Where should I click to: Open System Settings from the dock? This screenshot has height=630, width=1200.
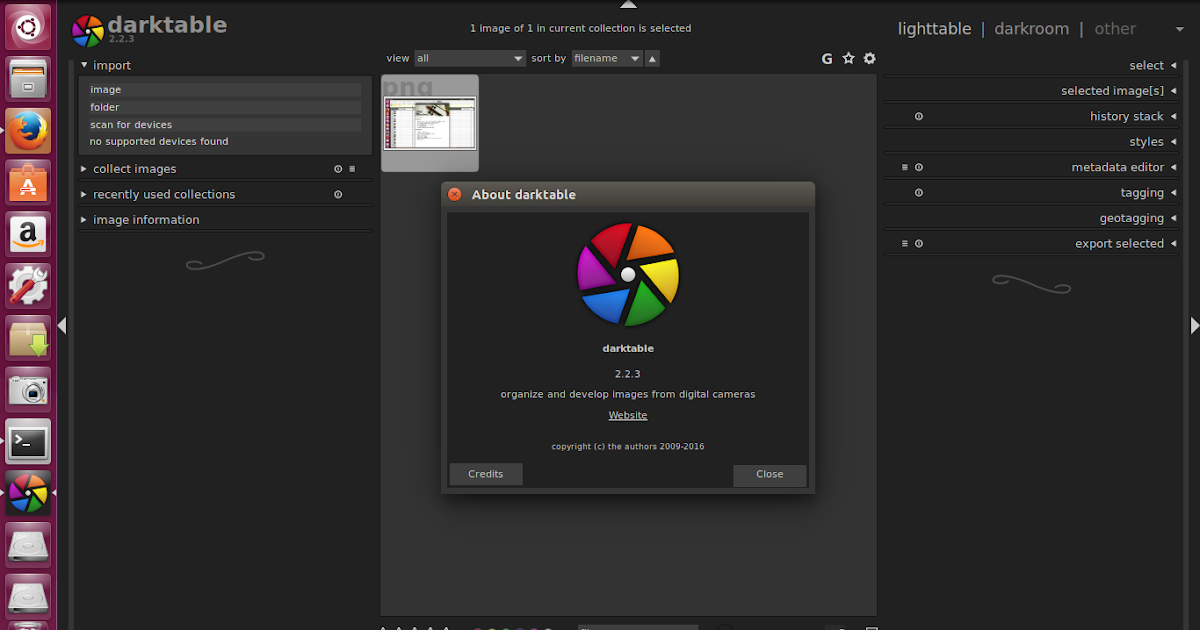(x=28, y=286)
